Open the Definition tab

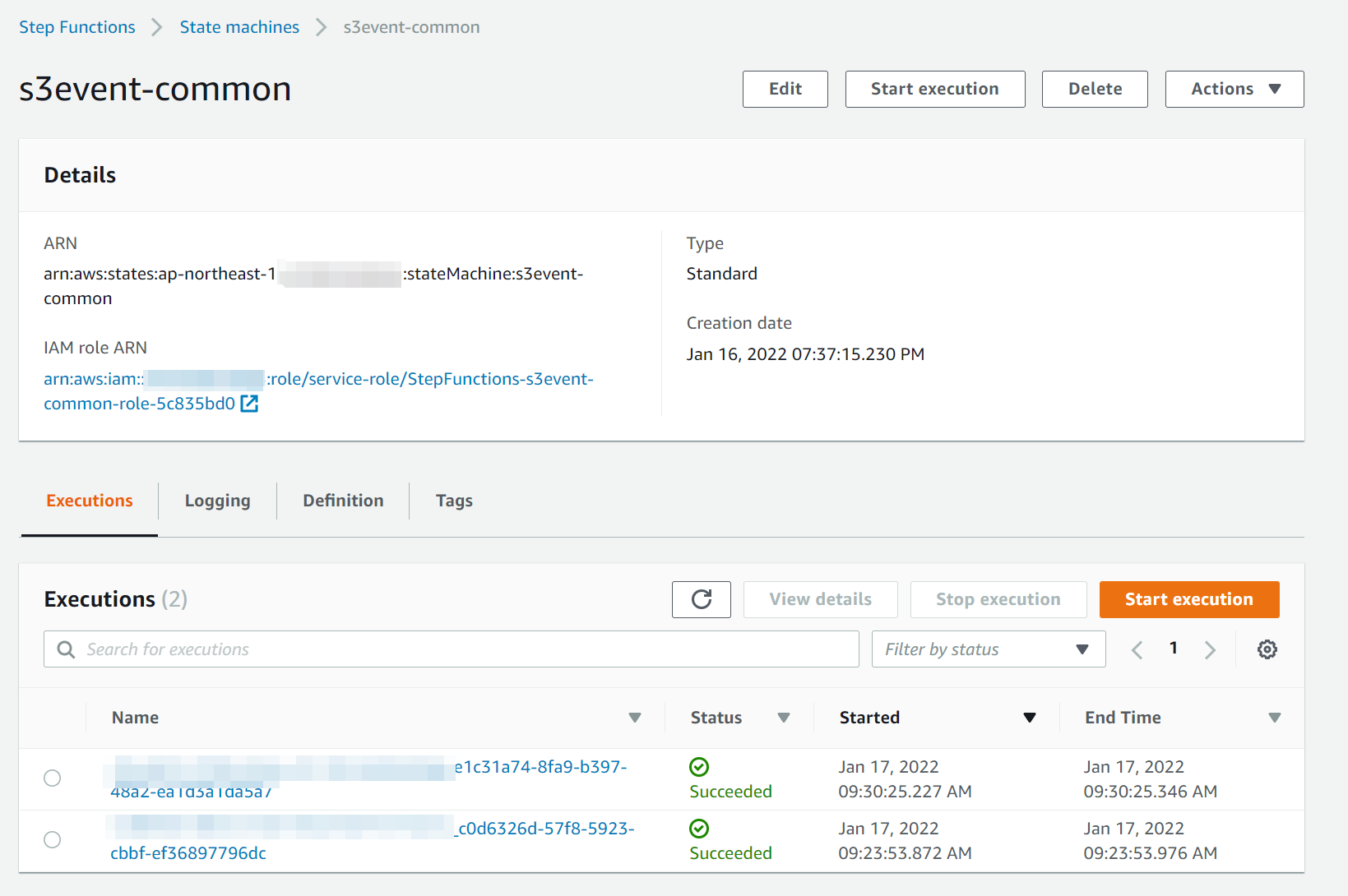tap(342, 500)
